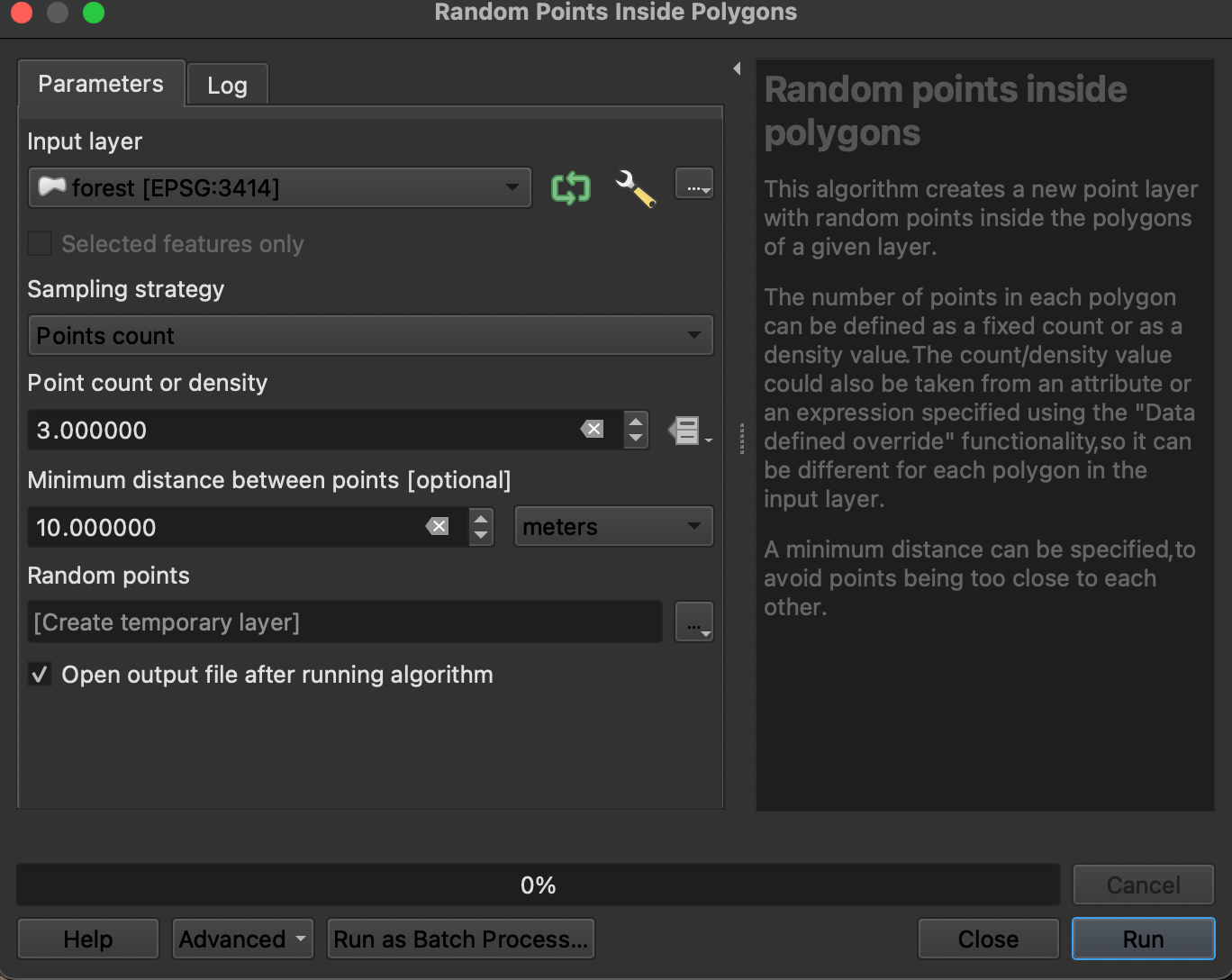
Task: Click the Cancel button
Action: pyautogui.click(x=1143, y=885)
